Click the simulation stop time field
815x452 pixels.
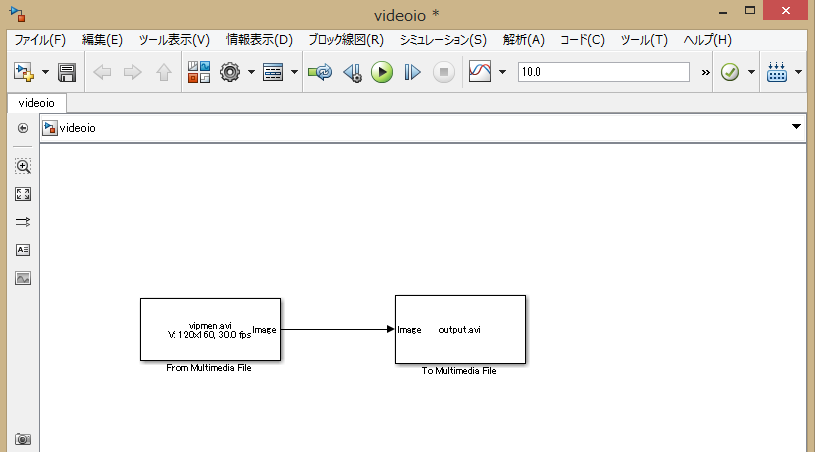click(x=603, y=72)
